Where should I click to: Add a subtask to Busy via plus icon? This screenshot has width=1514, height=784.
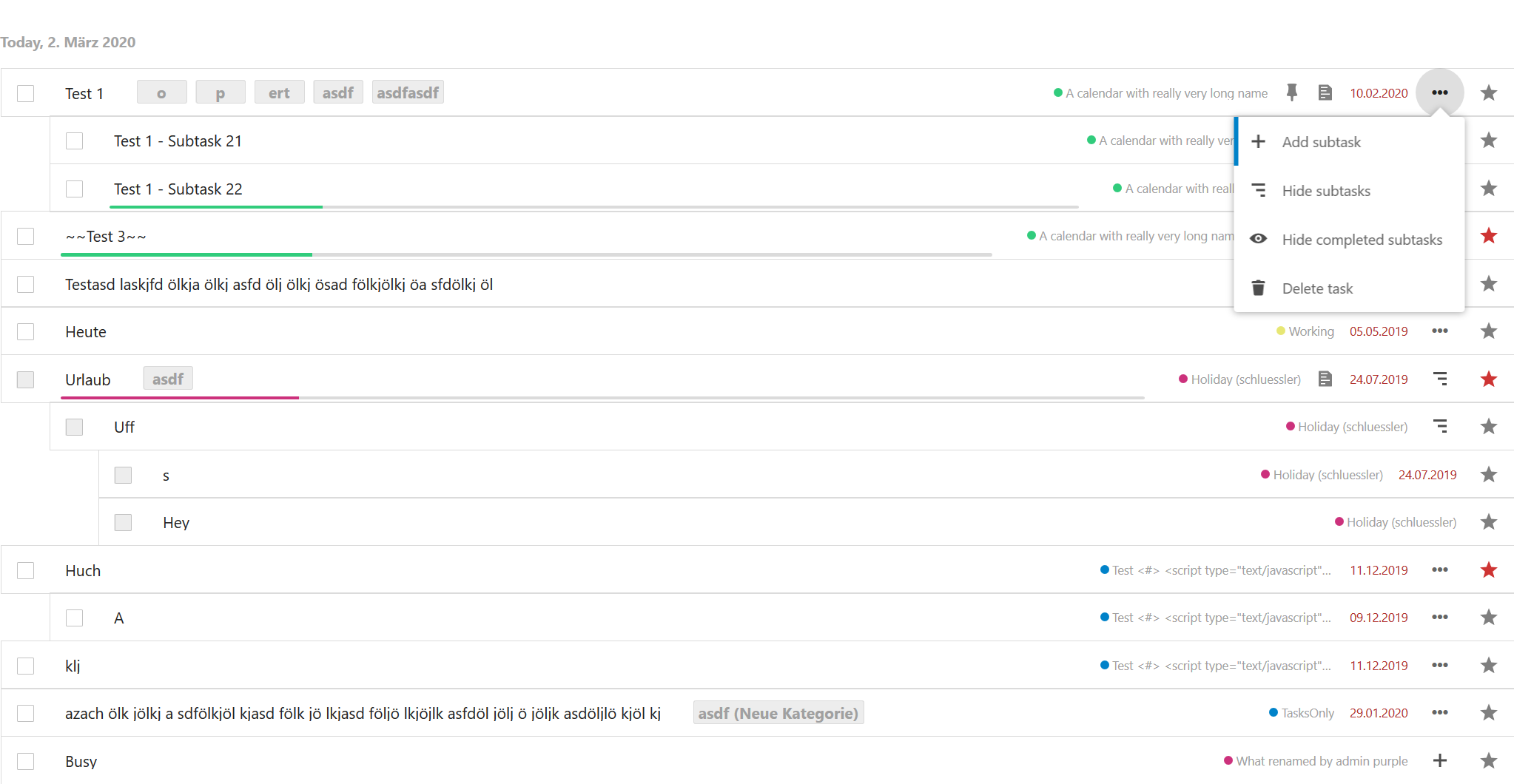click(x=1441, y=760)
